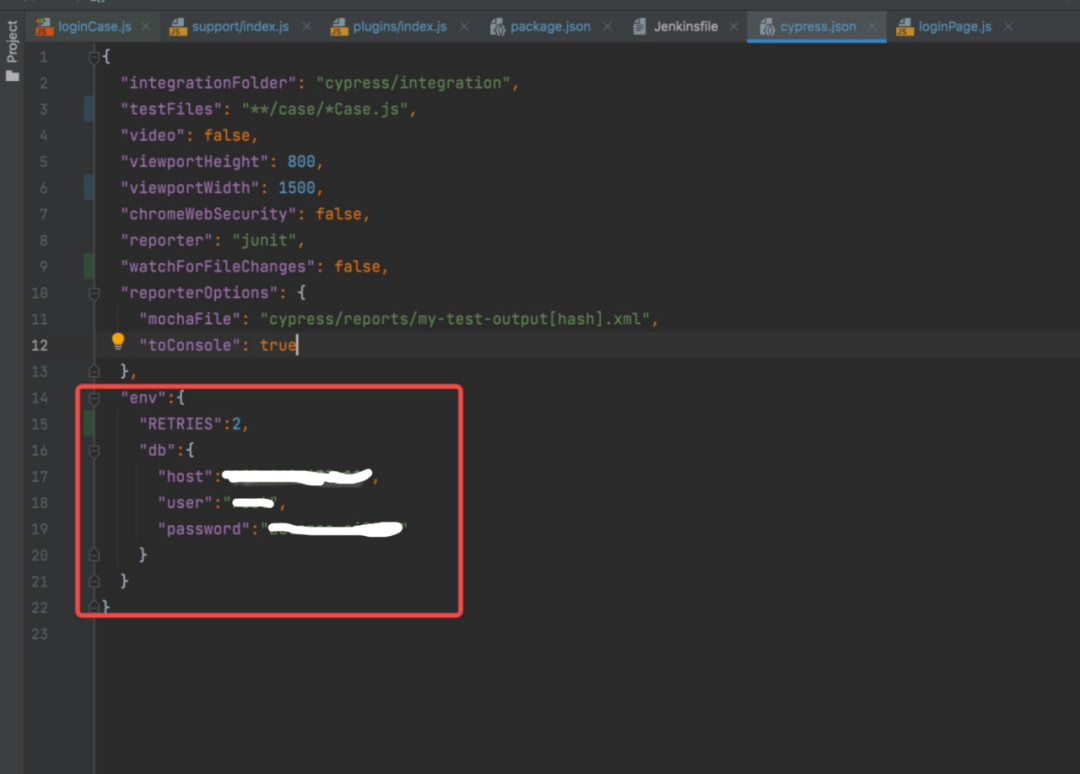Collapse the reporterOptions block fold arrow
1080x774 pixels.
coord(94,293)
